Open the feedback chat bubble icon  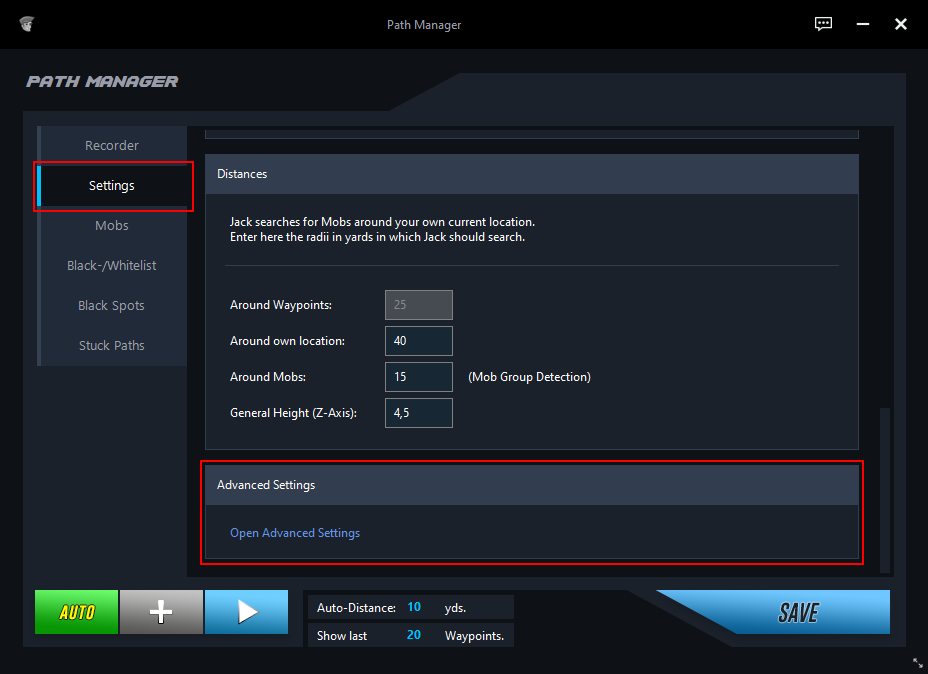(823, 24)
